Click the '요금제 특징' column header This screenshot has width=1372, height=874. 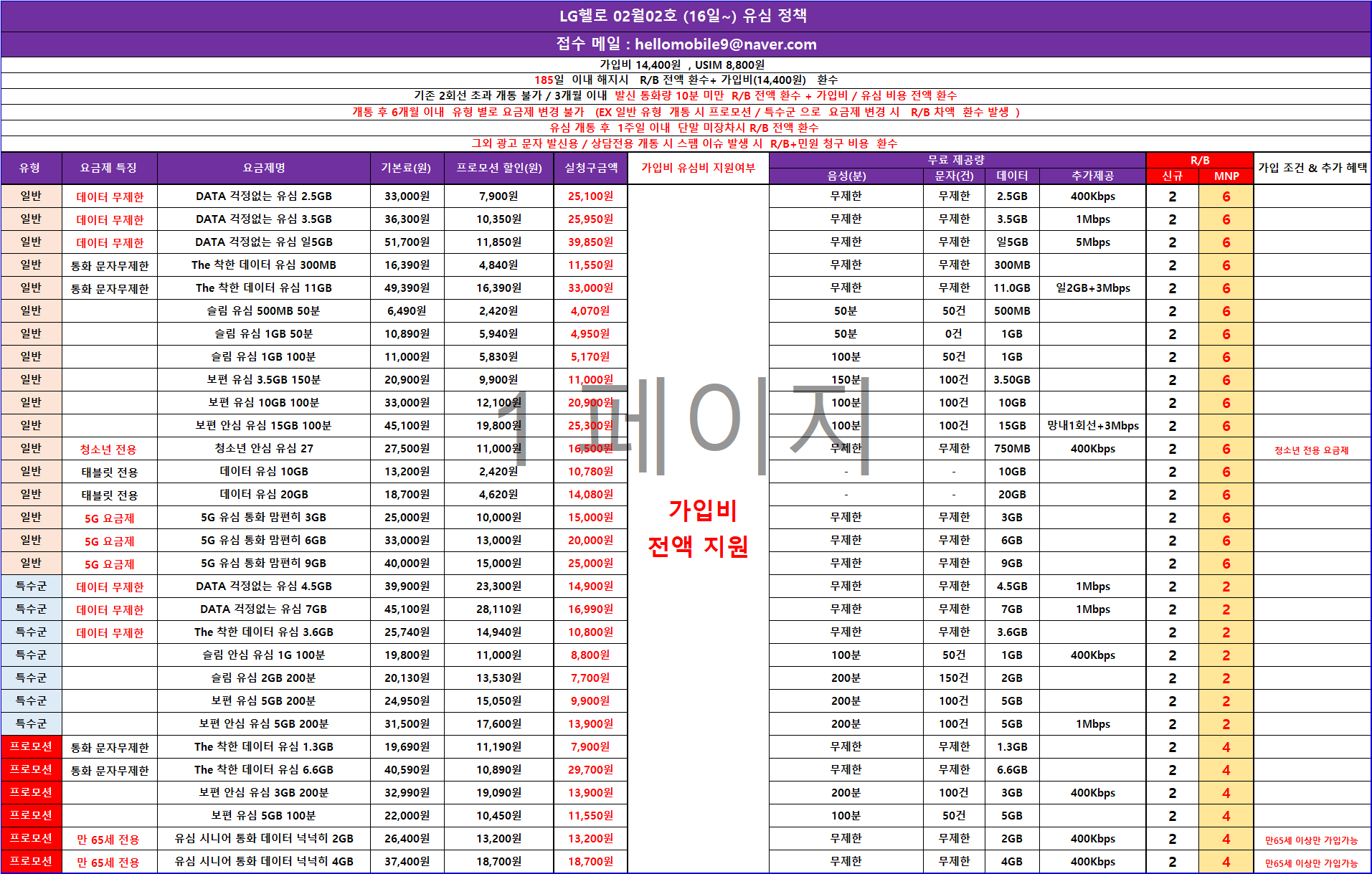[x=109, y=168]
